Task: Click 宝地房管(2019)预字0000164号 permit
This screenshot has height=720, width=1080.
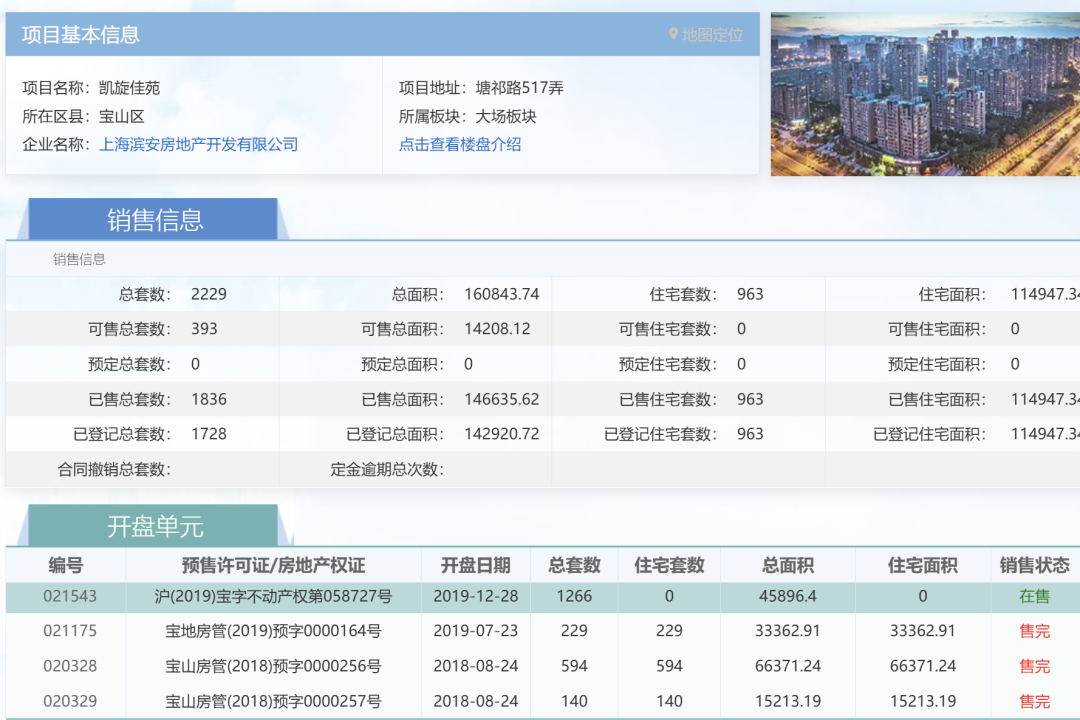Action: pyautogui.click(x=273, y=631)
